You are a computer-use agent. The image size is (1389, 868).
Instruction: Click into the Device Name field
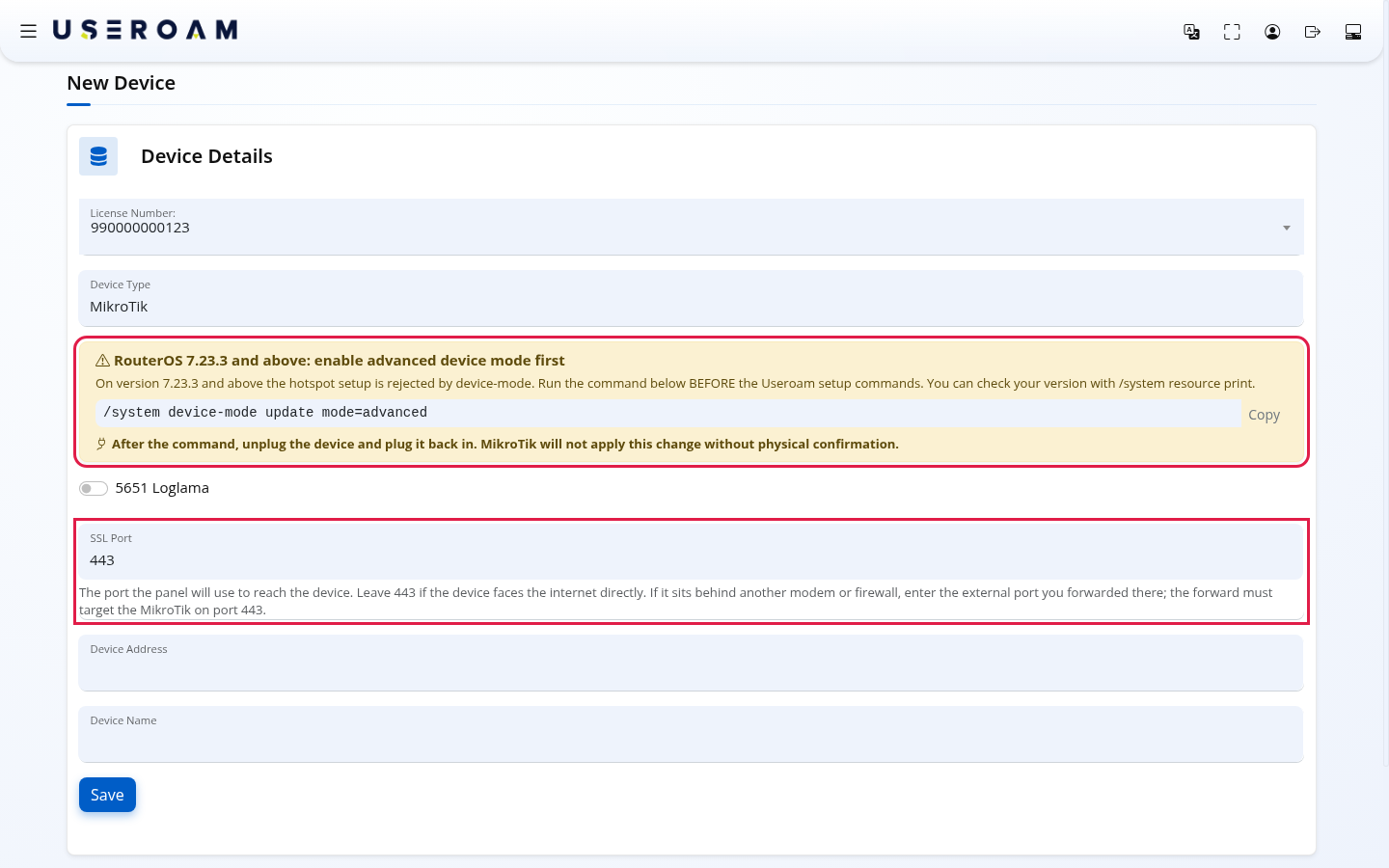click(691, 734)
